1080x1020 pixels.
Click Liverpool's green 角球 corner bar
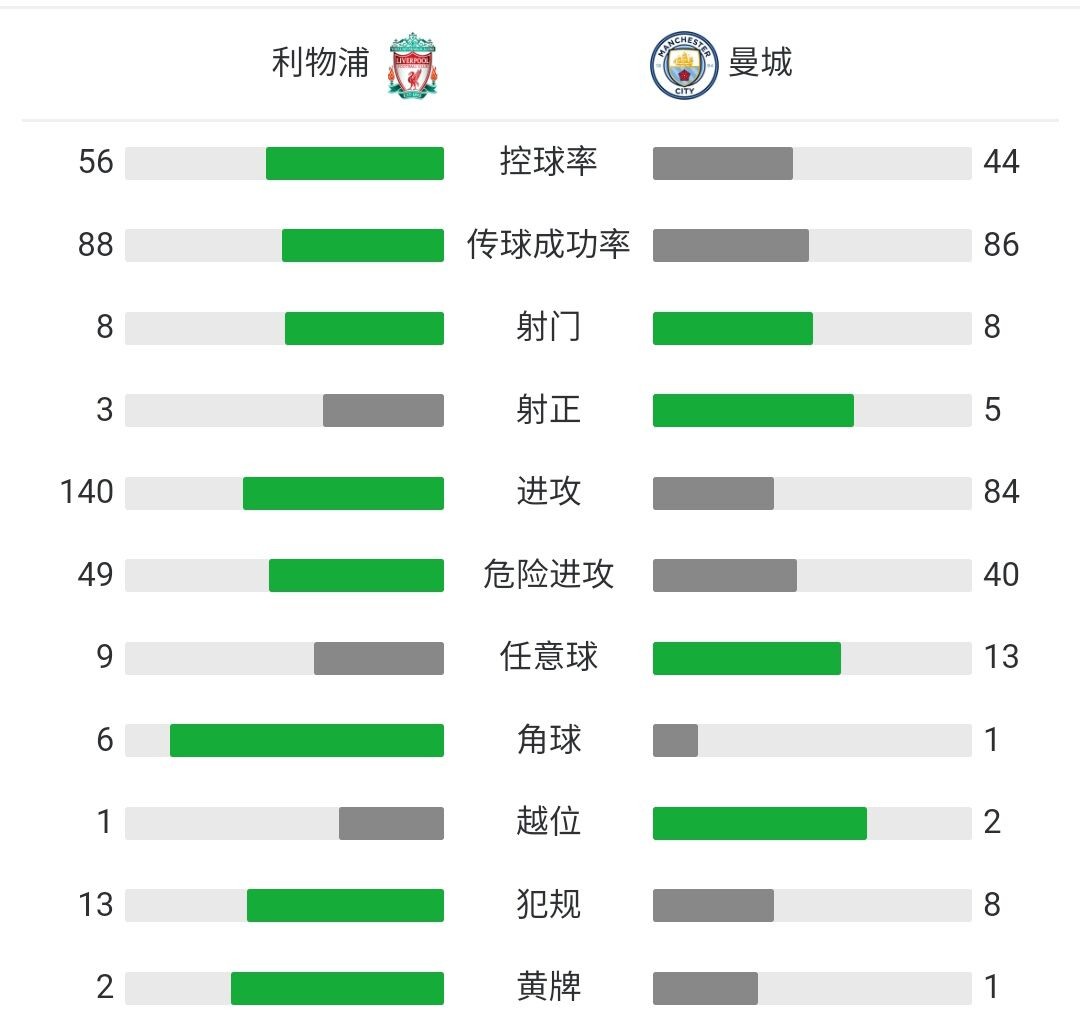pos(307,740)
